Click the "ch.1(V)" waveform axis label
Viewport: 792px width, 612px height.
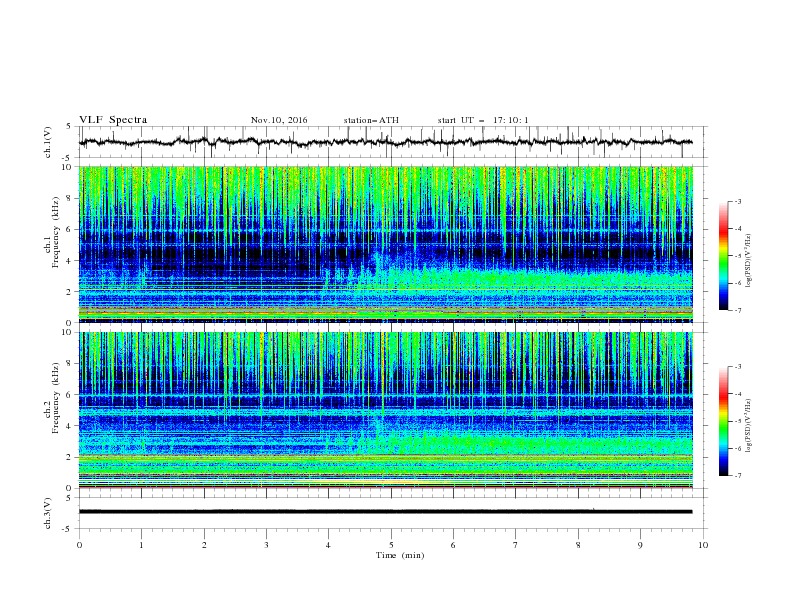(48, 142)
